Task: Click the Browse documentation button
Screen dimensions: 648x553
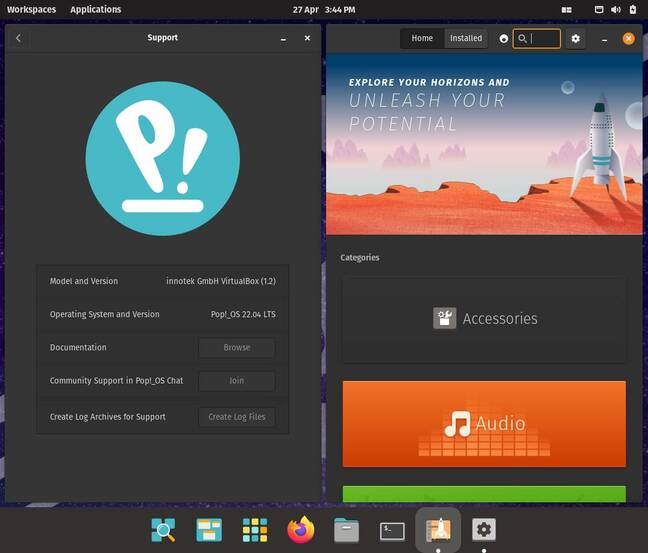Action: tap(237, 348)
